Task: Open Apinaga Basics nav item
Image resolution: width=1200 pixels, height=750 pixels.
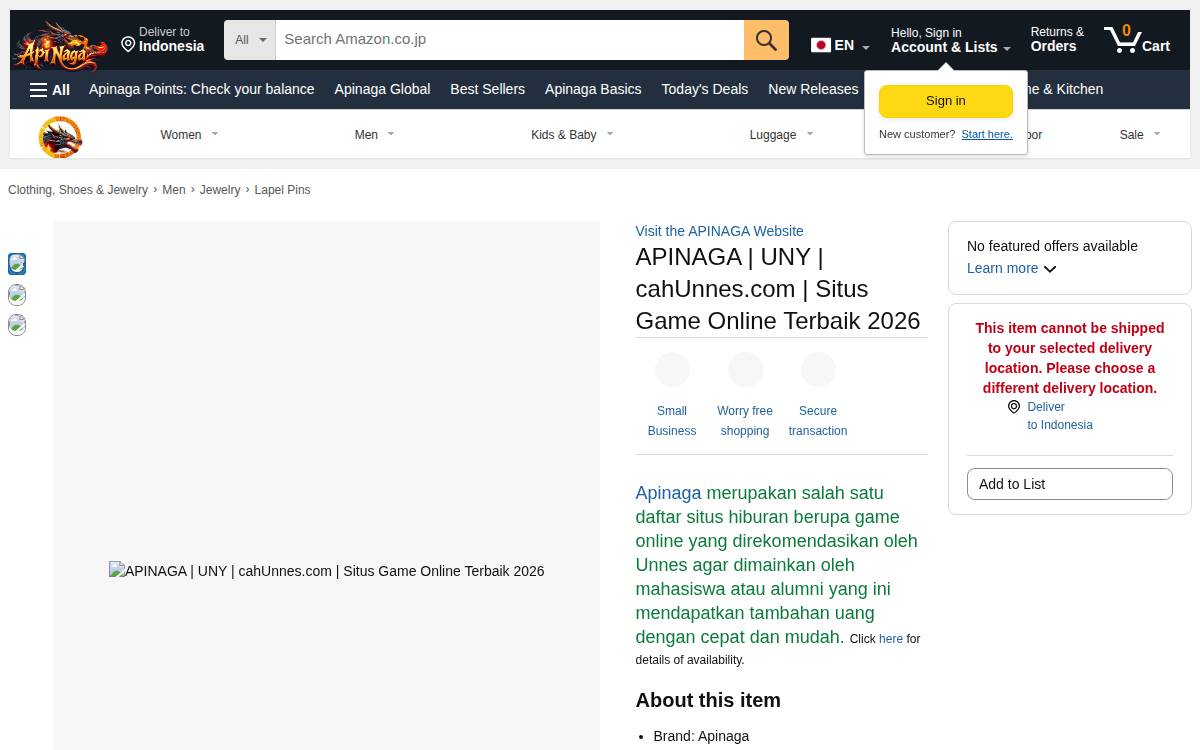Action: point(593,89)
